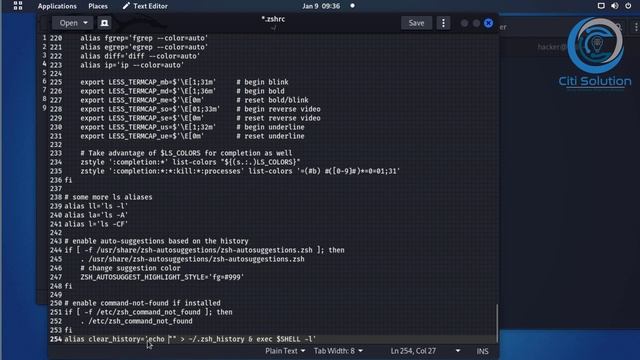Image resolution: width=640 pixels, height=360 pixels.
Task: Open the Activities grid icon in top bar
Action: 18,6
